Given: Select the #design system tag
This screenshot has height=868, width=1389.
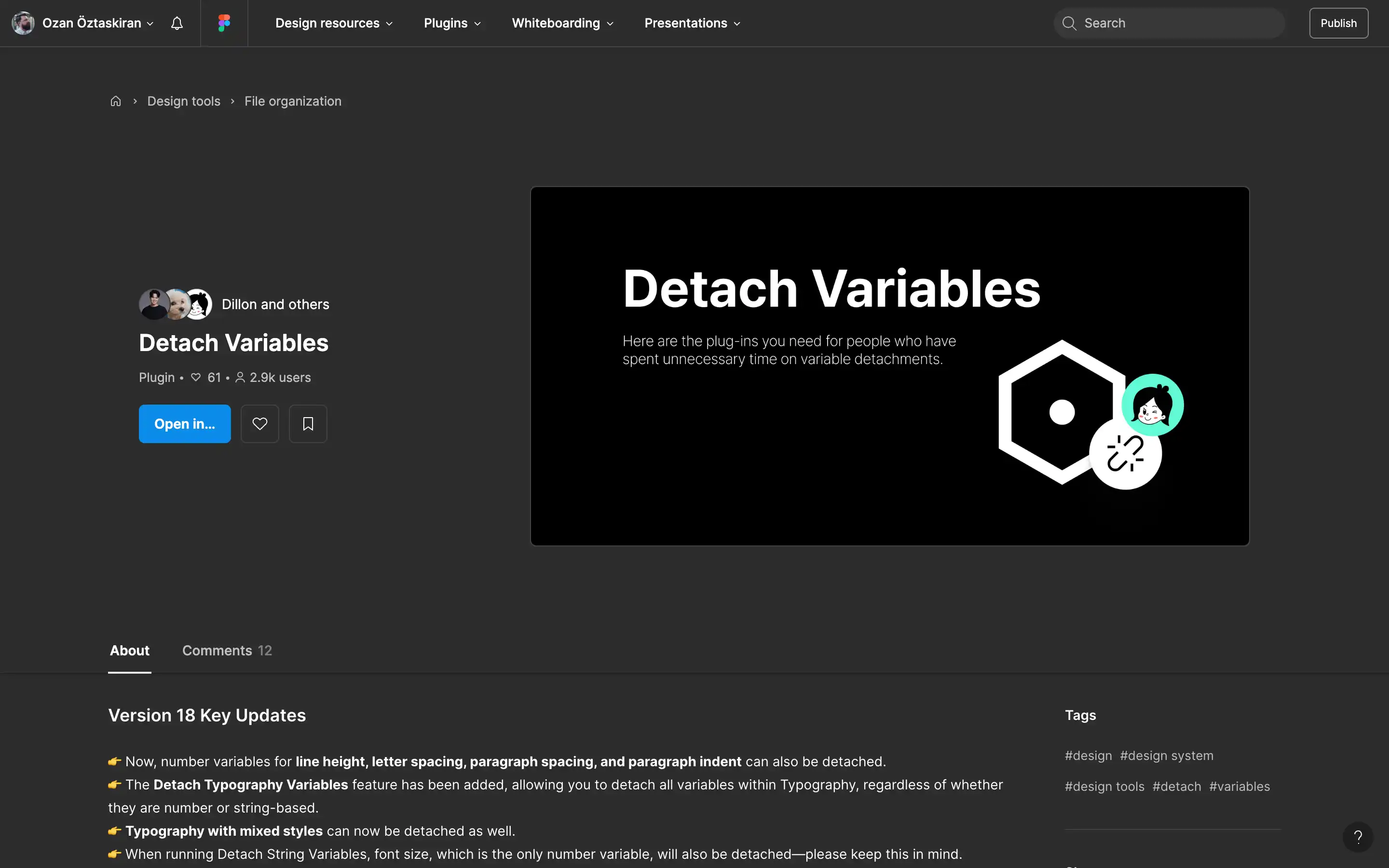Looking at the screenshot, I should pos(1166,756).
